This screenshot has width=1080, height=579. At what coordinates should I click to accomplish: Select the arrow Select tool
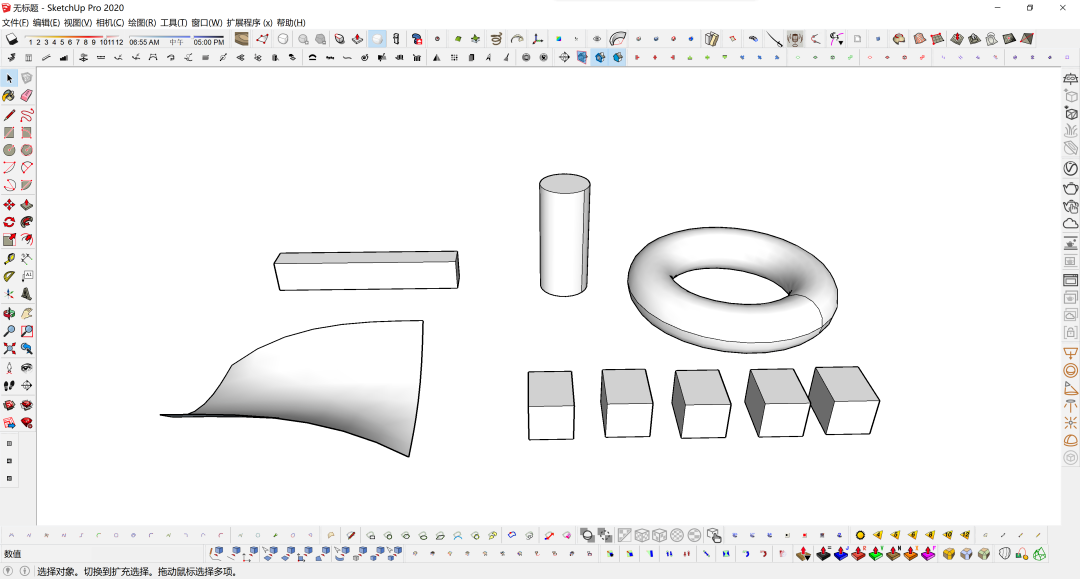point(9,78)
